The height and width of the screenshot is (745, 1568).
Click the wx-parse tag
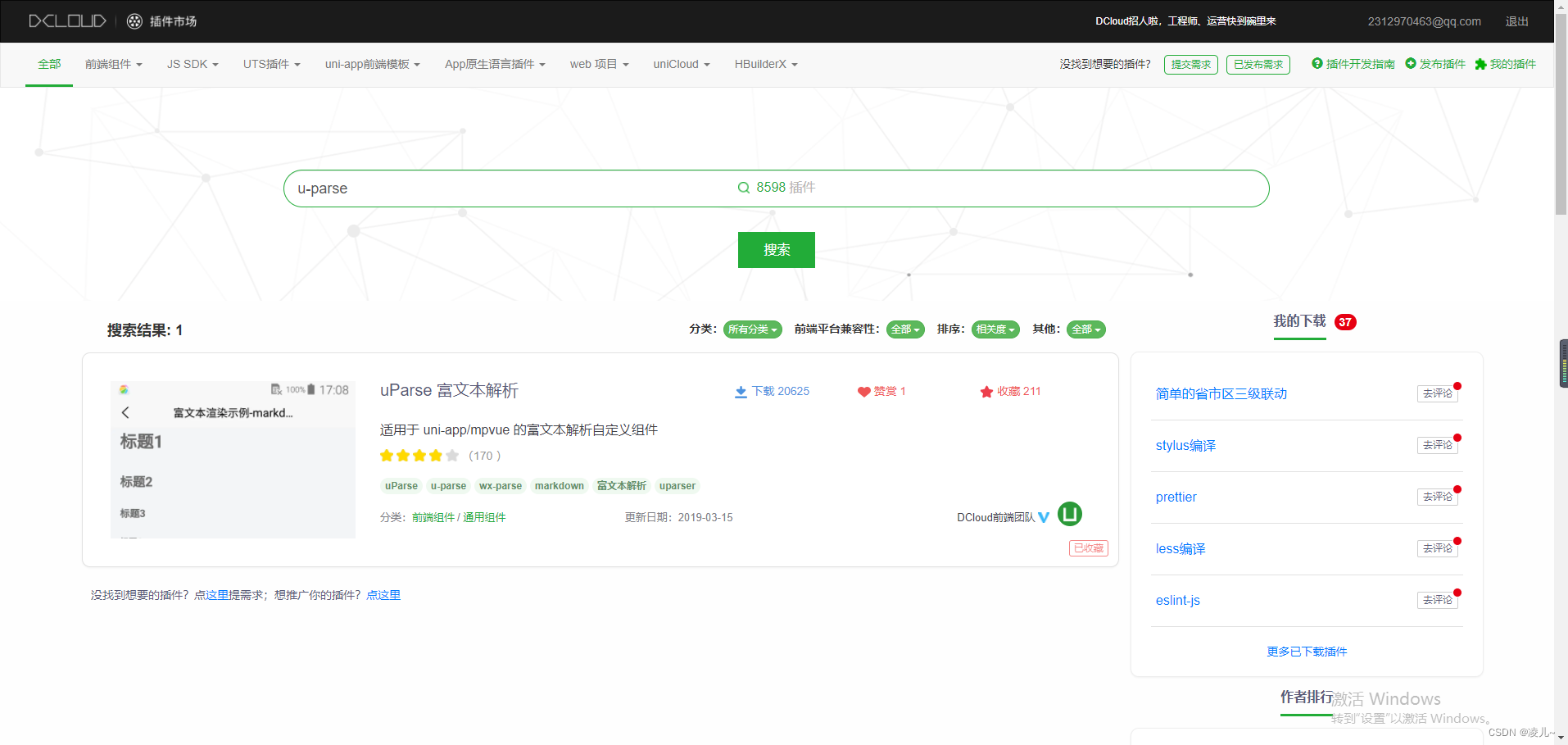click(x=501, y=486)
